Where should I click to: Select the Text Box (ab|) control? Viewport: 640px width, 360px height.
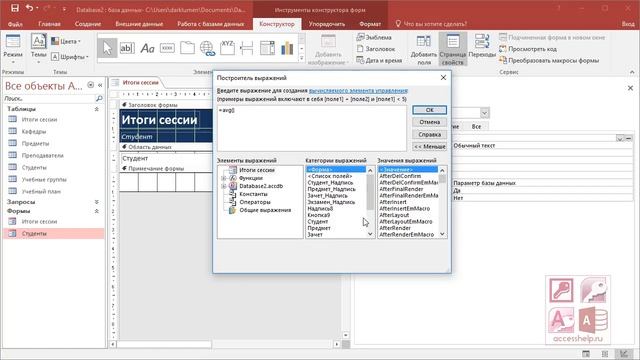(x=127, y=48)
